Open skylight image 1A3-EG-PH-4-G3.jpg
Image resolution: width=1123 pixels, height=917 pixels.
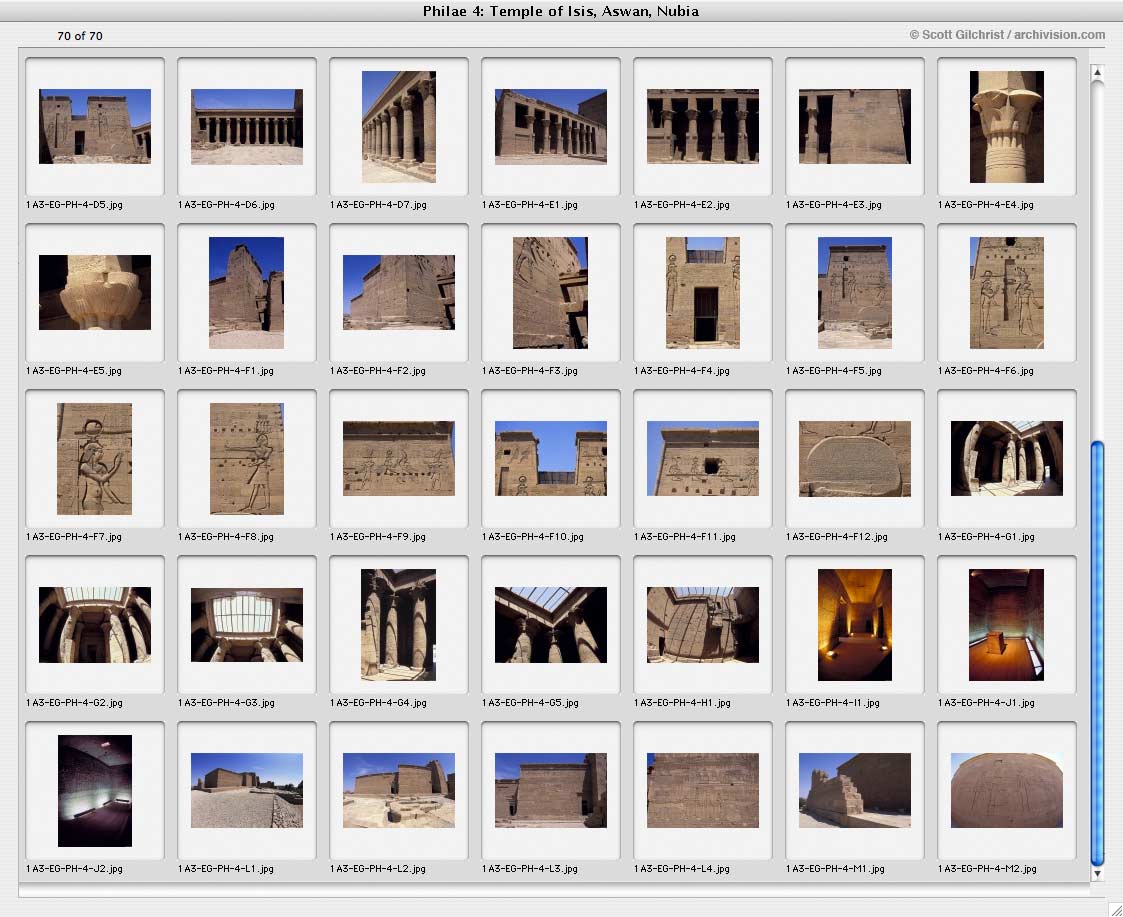[x=246, y=625]
